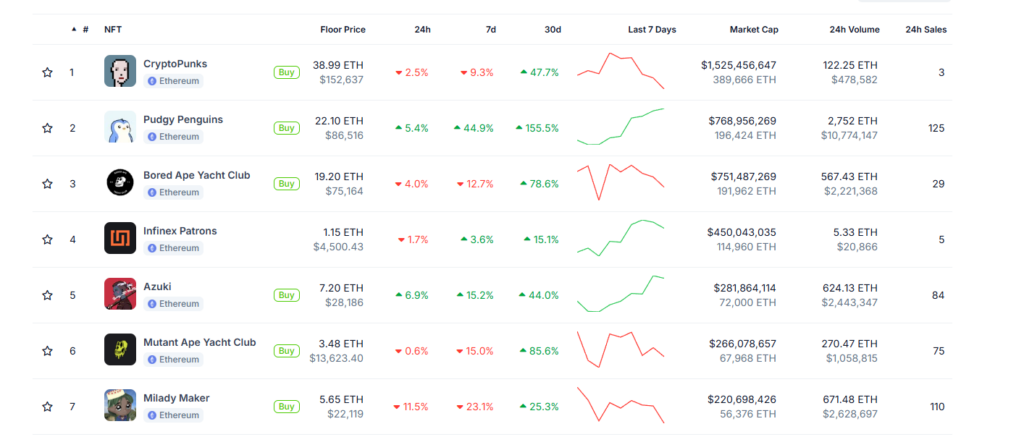Sort by the NFT name column header
The height and width of the screenshot is (437, 1024).
click(x=112, y=29)
